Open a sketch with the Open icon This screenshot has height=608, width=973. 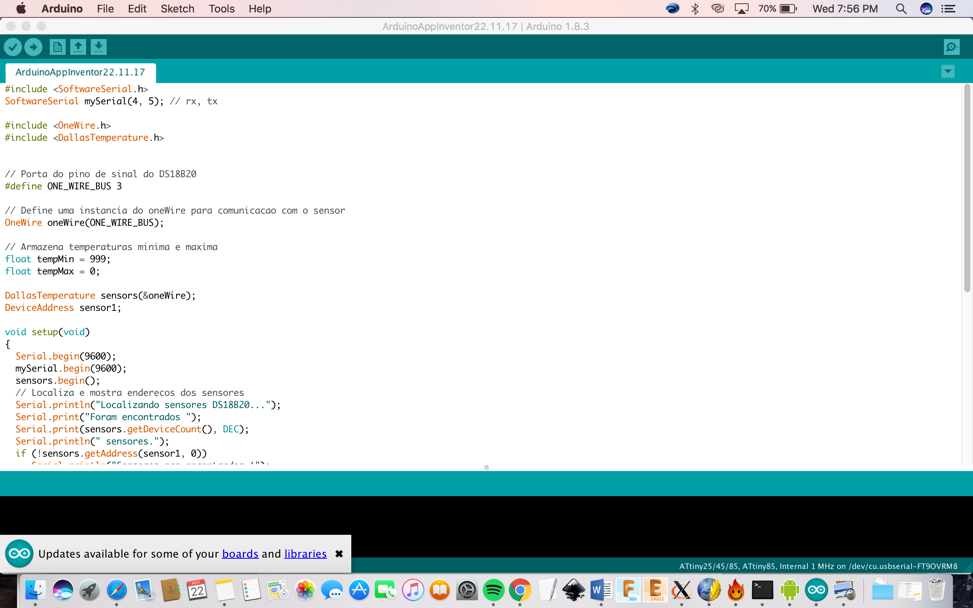(x=78, y=47)
